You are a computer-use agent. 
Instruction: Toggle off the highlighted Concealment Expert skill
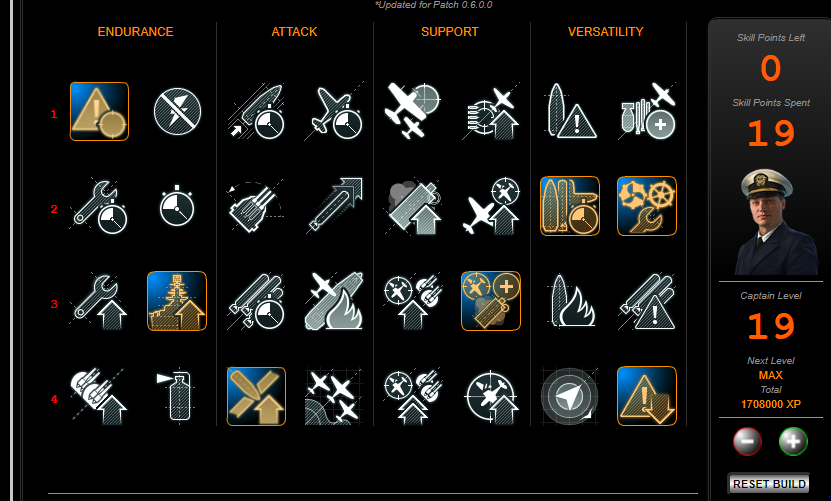647,396
